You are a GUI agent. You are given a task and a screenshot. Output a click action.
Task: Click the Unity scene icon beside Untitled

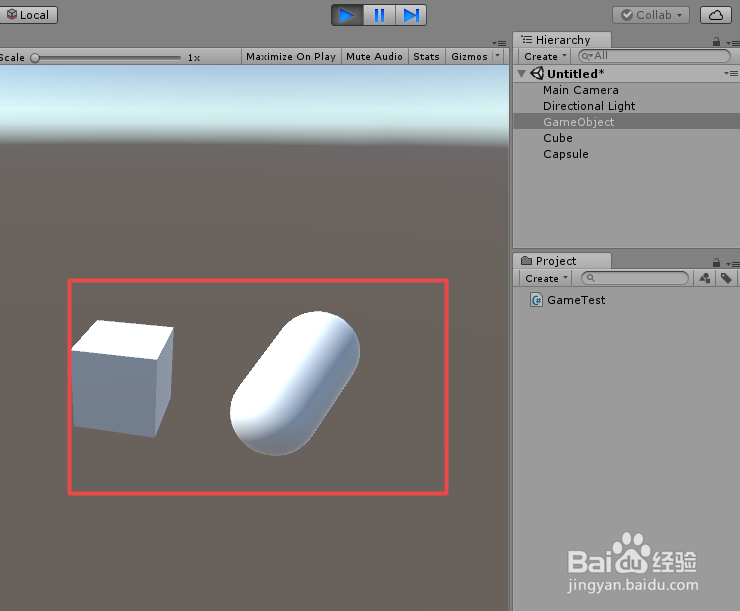(x=537, y=73)
